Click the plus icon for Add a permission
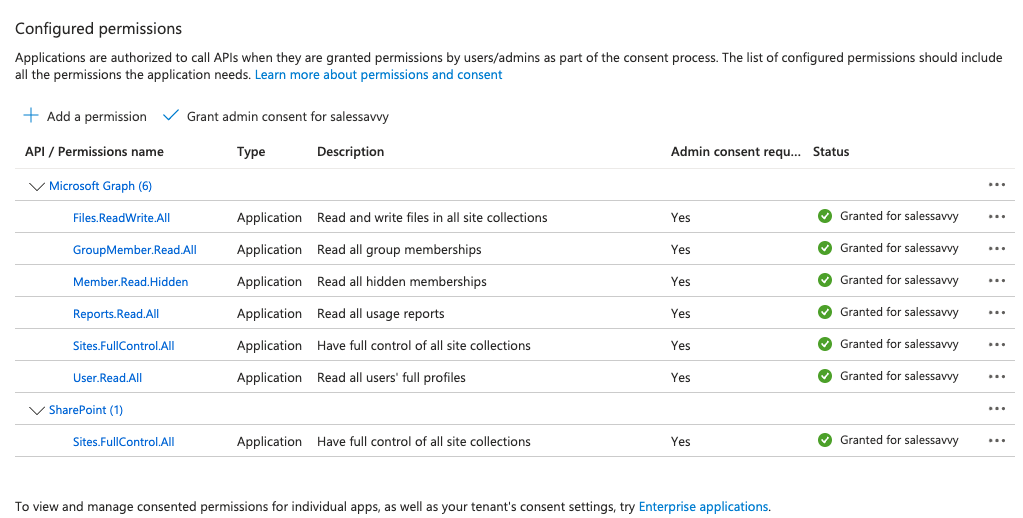 tap(31, 116)
